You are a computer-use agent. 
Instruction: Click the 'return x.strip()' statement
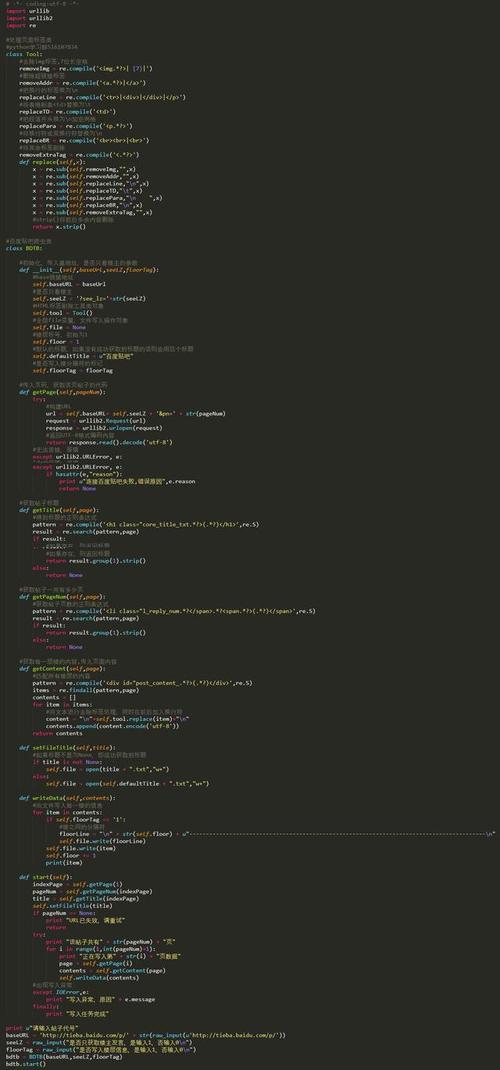[59, 227]
